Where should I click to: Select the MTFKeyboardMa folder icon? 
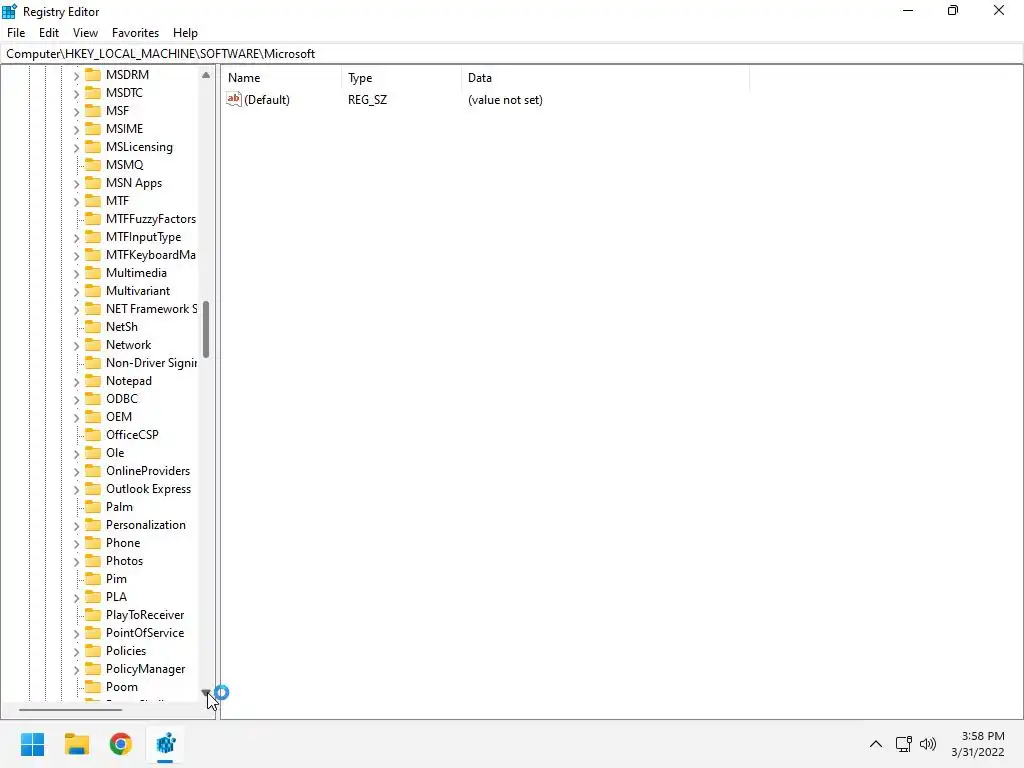(93, 255)
